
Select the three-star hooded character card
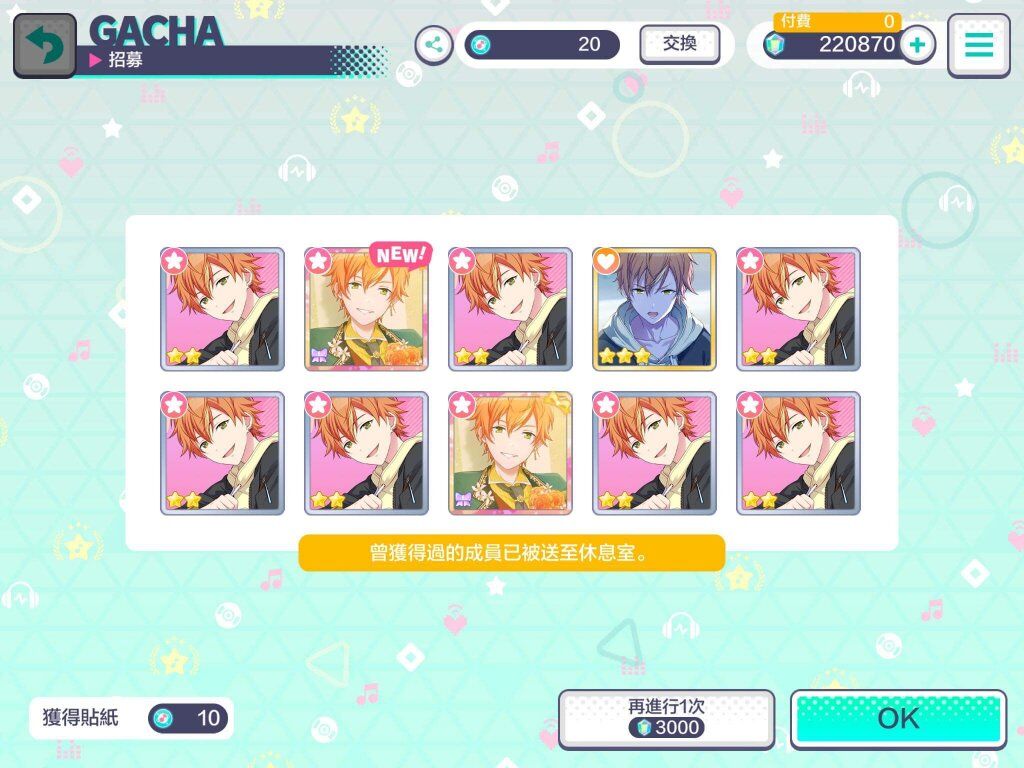pyautogui.click(x=654, y=309)
